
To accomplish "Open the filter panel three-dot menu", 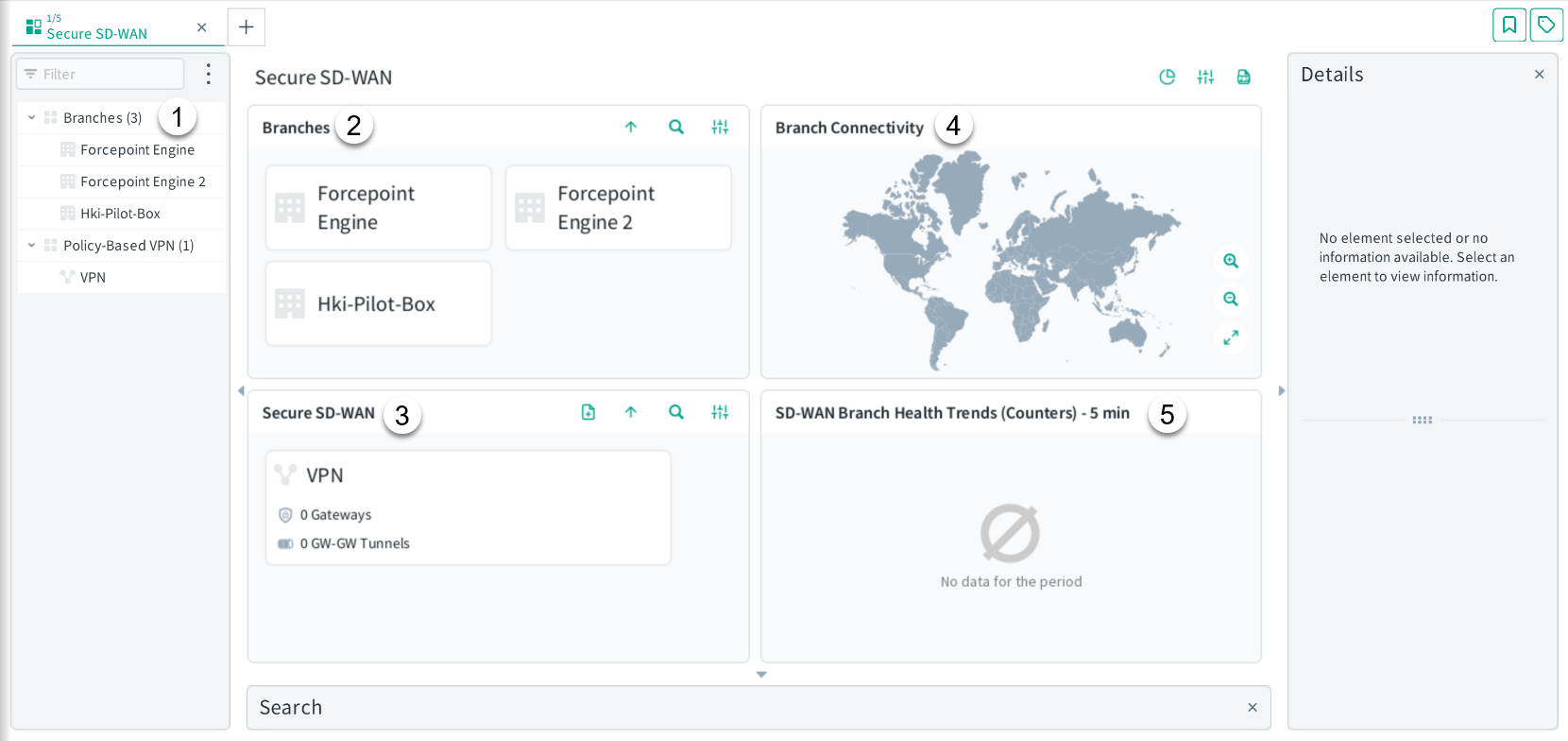I will (x=209, y=74).
